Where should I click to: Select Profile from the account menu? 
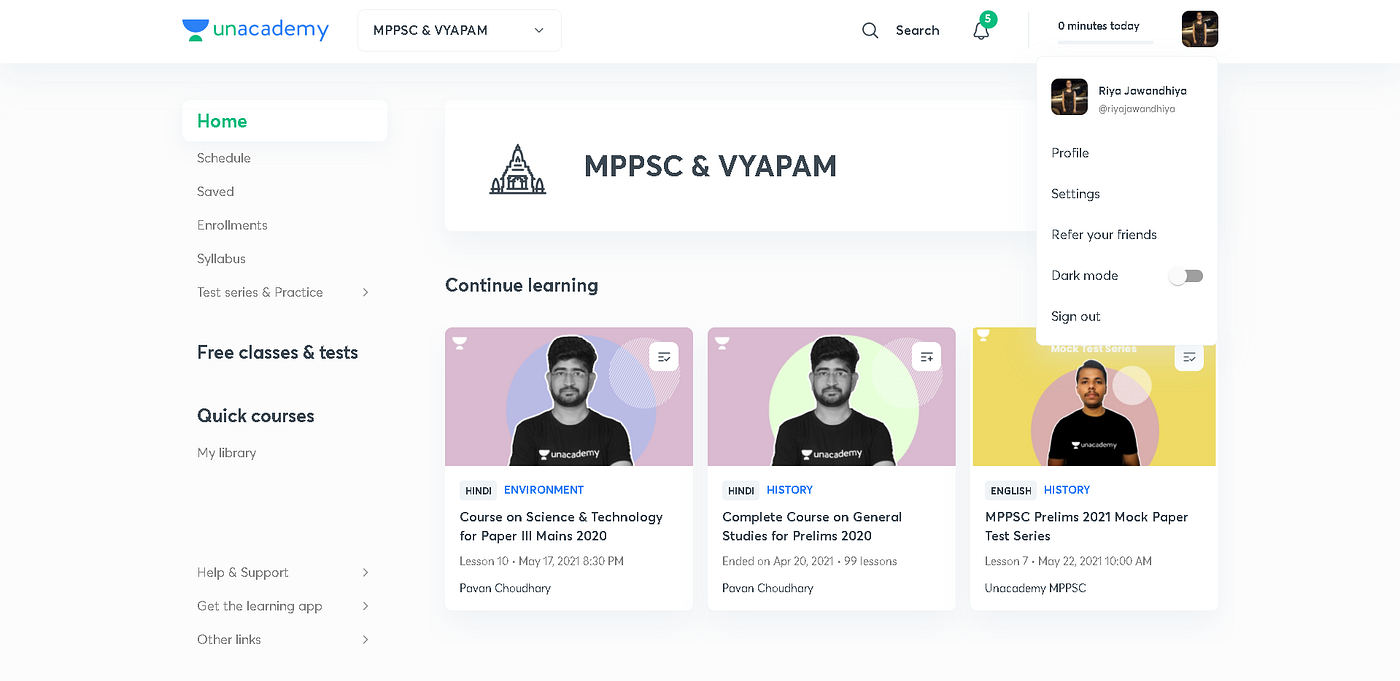point(1070,153)
